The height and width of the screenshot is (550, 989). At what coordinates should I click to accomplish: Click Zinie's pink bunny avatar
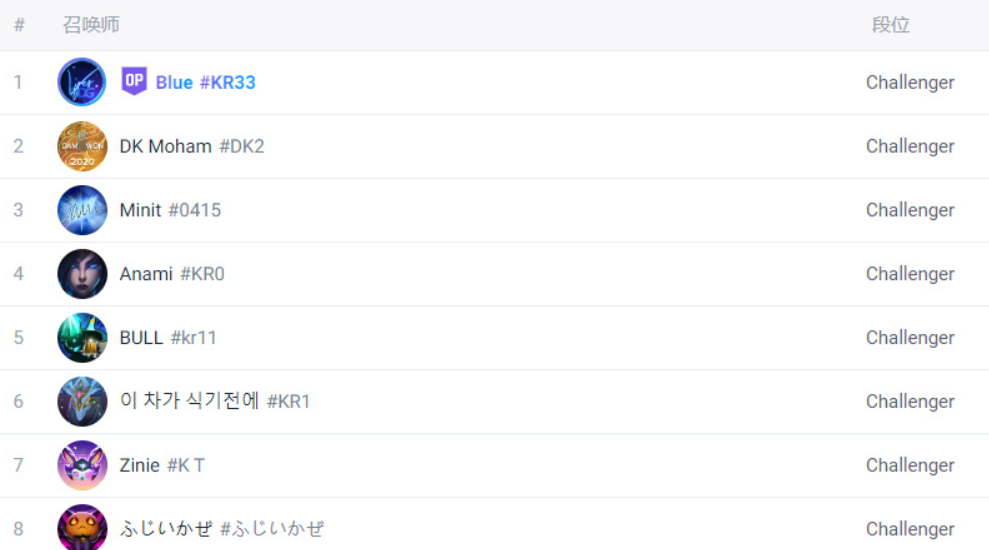click(x=82, y=464)
